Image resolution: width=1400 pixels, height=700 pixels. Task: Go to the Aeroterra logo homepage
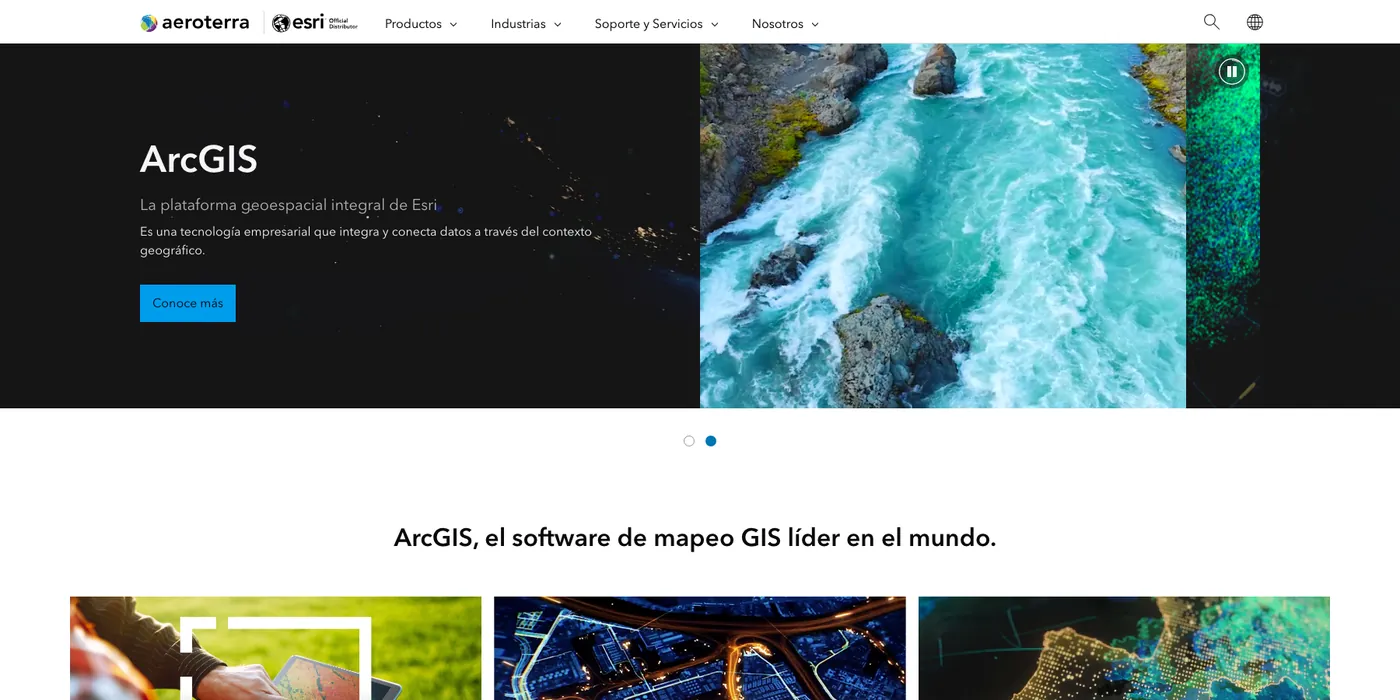click(195, 23)
